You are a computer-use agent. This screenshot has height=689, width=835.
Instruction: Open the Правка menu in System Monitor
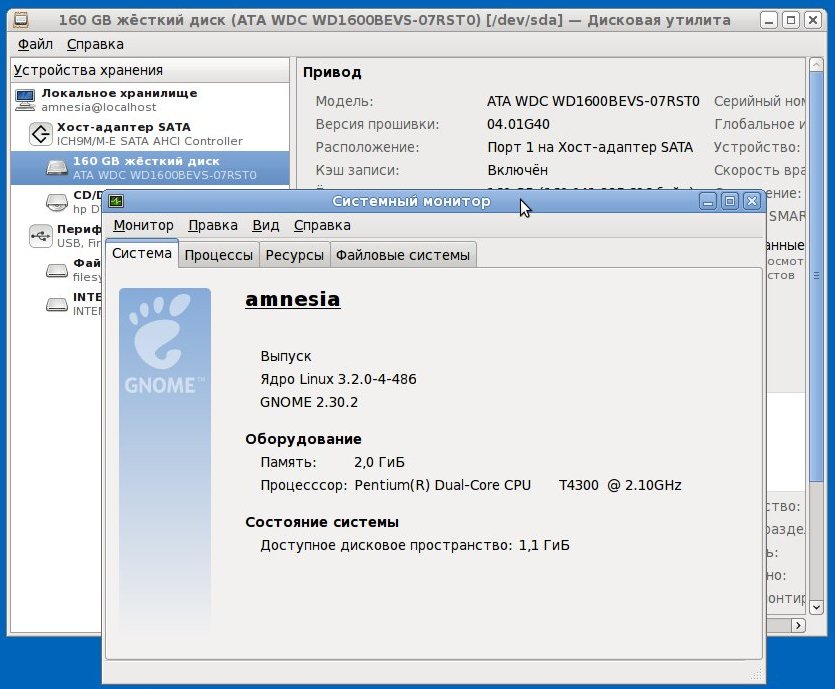[x=213, y=225]
